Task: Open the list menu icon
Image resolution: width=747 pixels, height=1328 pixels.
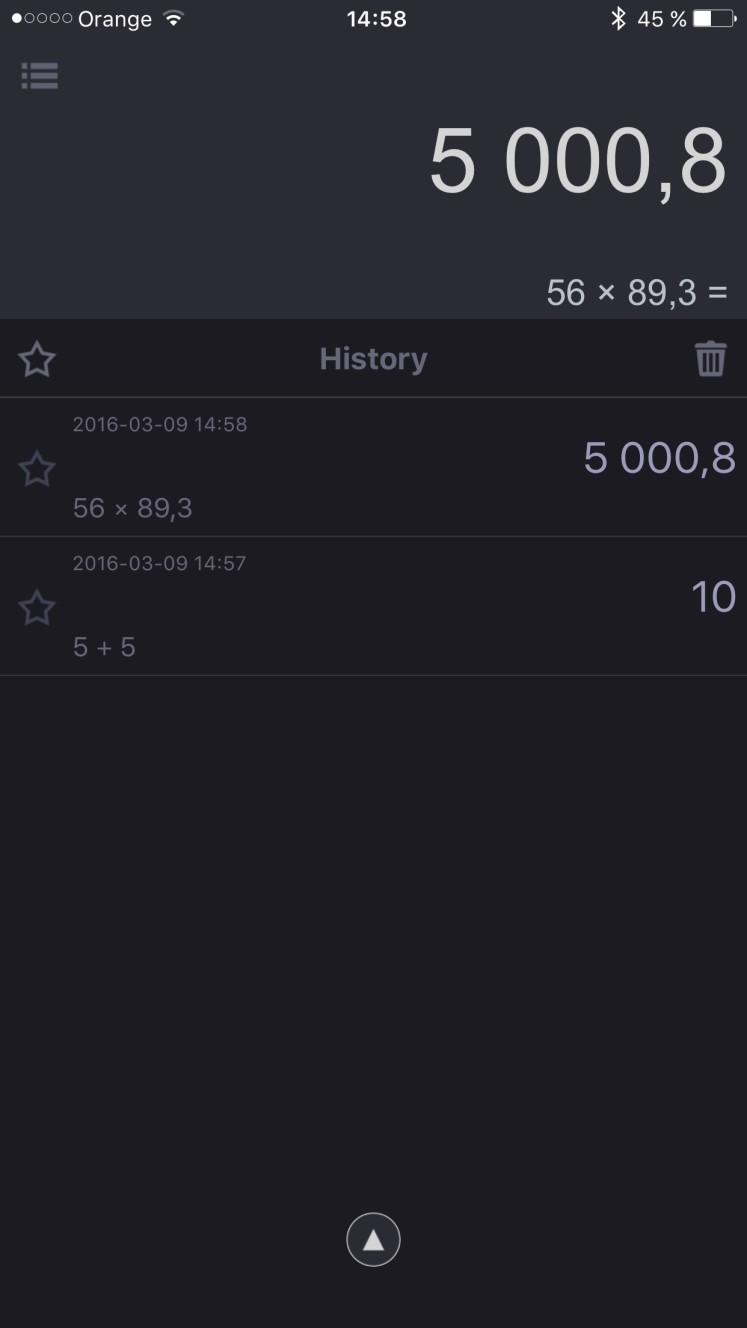Action: point(40,76)
